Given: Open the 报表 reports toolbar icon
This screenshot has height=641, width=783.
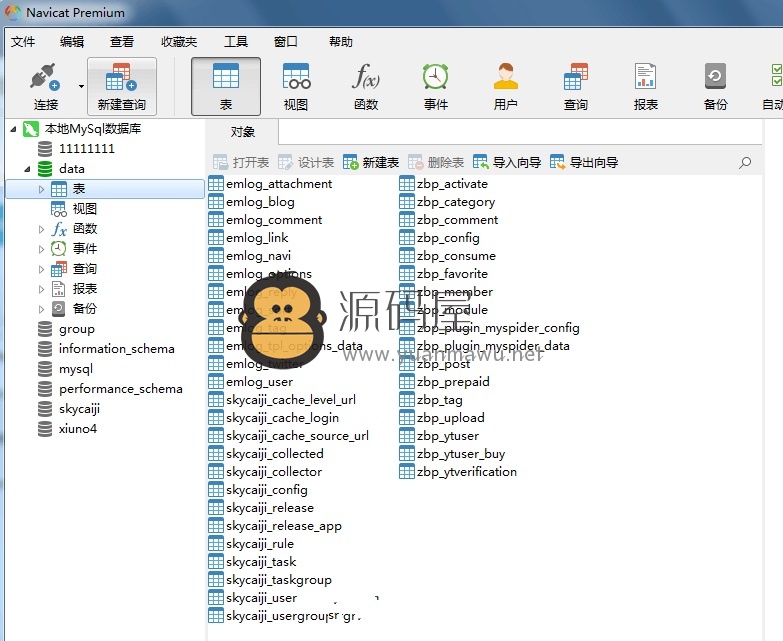Looking at the screenshot, I should pos(645,86).
